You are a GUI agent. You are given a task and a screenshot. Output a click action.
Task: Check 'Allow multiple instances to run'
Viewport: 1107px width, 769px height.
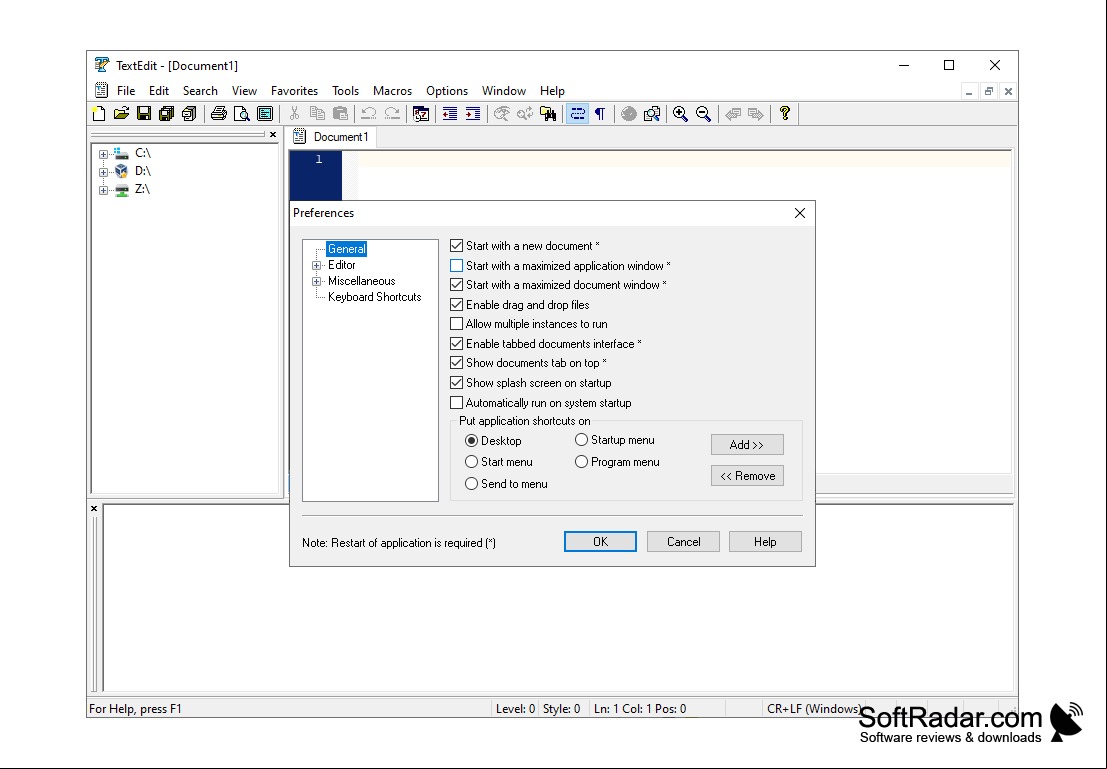(457, 324)
